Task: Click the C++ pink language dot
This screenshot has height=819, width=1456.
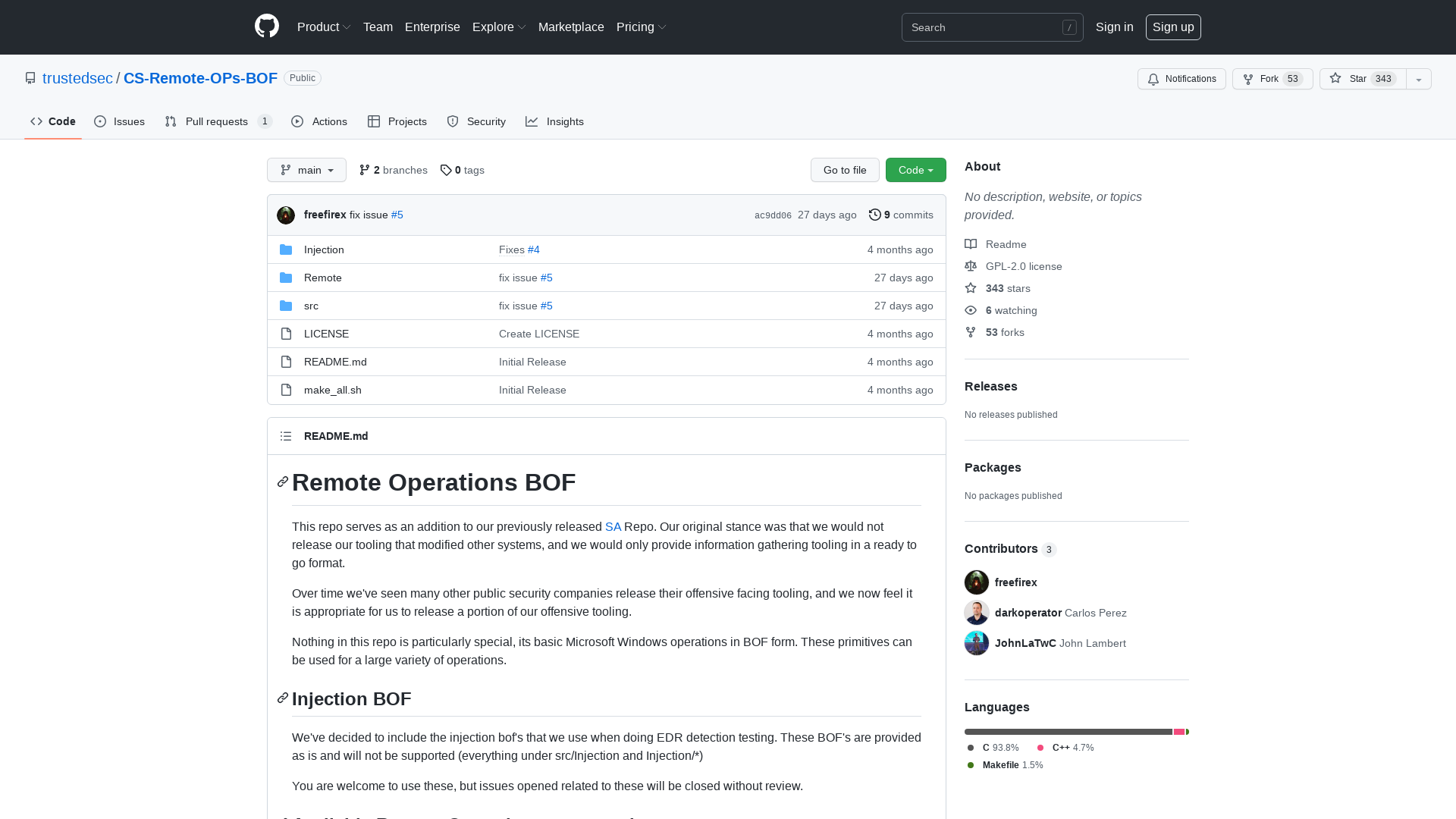Action: click(1040, 748)
